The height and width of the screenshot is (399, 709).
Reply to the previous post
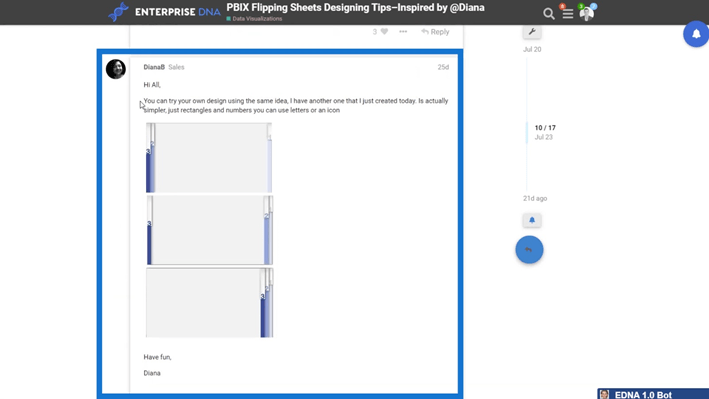(435, 32)
